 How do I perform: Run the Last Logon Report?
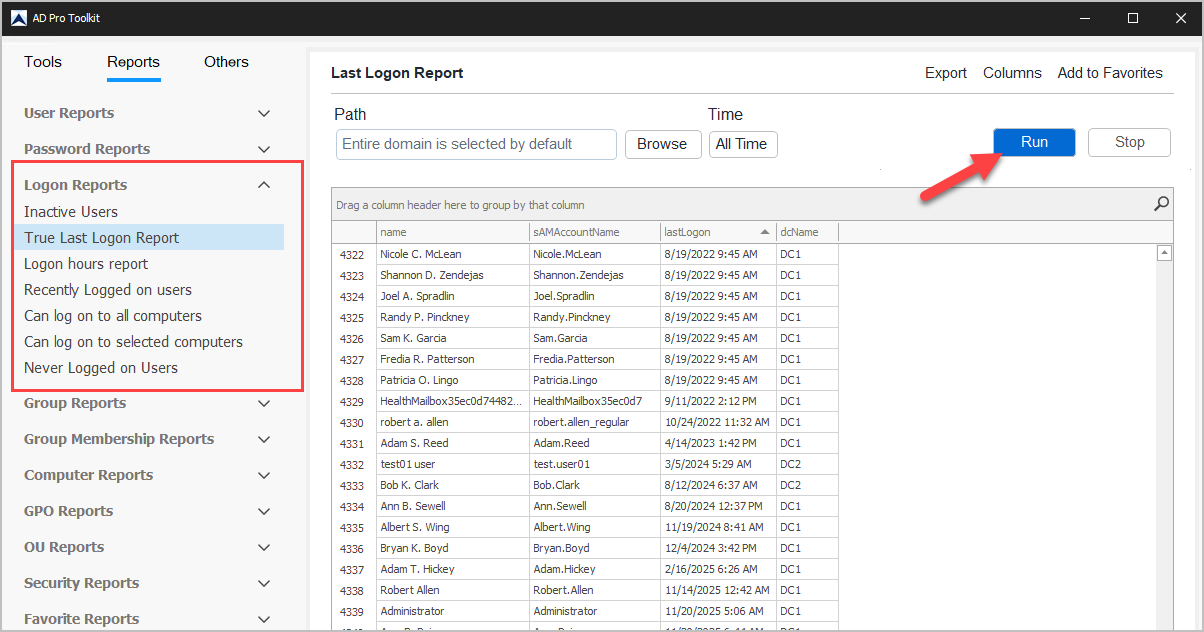[1034, 142]
